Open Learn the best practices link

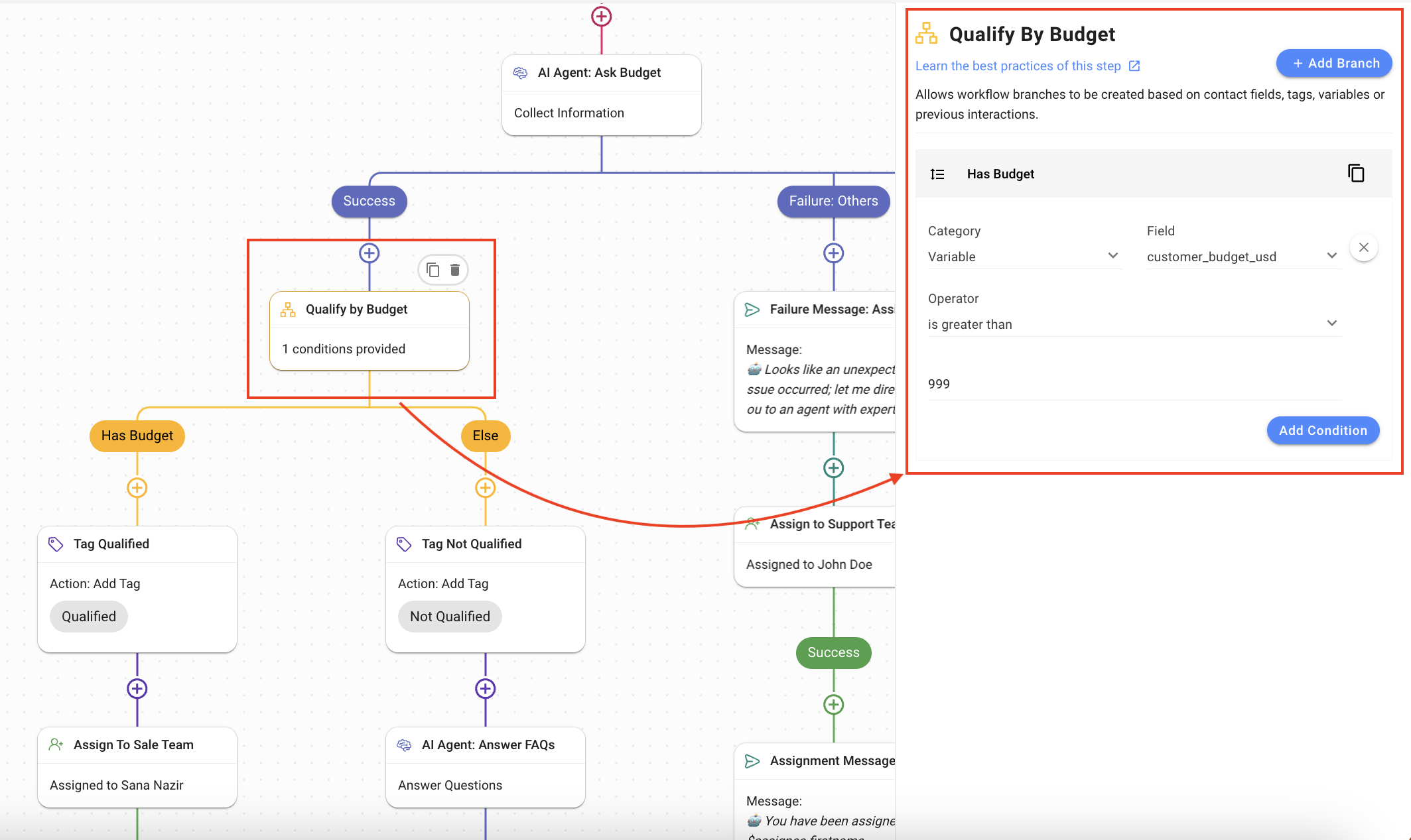pos(1018,66)
